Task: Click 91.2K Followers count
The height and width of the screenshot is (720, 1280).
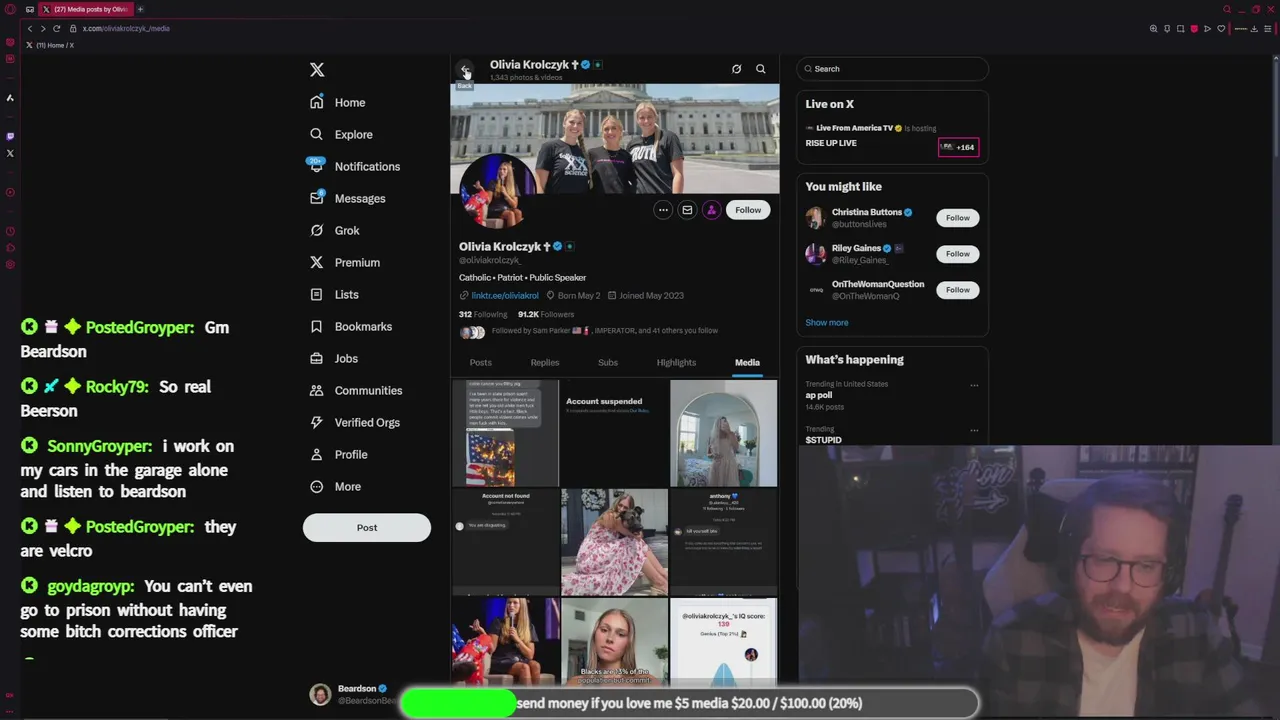Action: pos(546,314)
